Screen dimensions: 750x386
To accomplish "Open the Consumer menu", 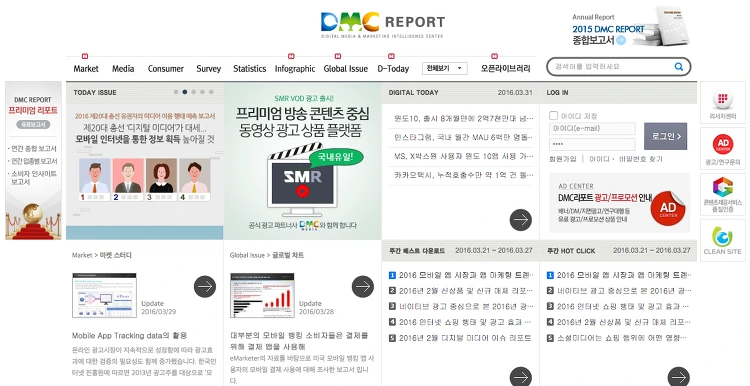I will (x=165, y=69).
